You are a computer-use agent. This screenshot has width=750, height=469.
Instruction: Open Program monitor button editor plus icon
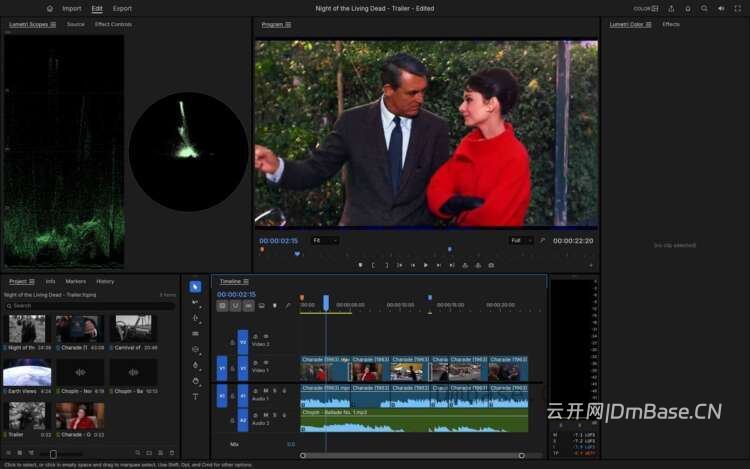tap(591, 265)
